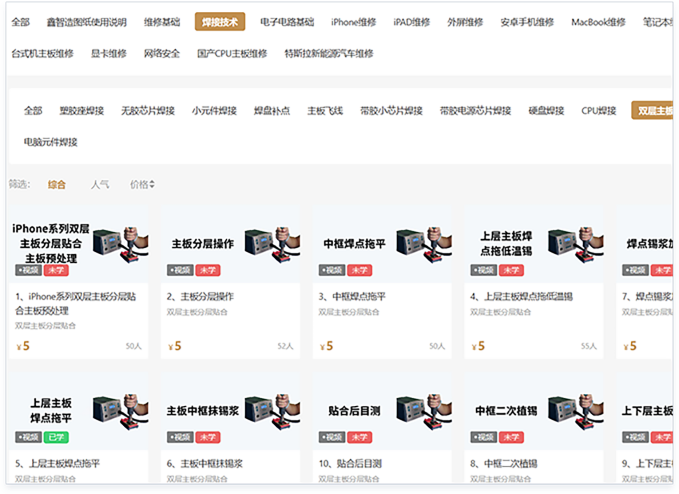Filter by 硬盘焊接 subcategory
The image size is (679, 494).
[546, 111]
